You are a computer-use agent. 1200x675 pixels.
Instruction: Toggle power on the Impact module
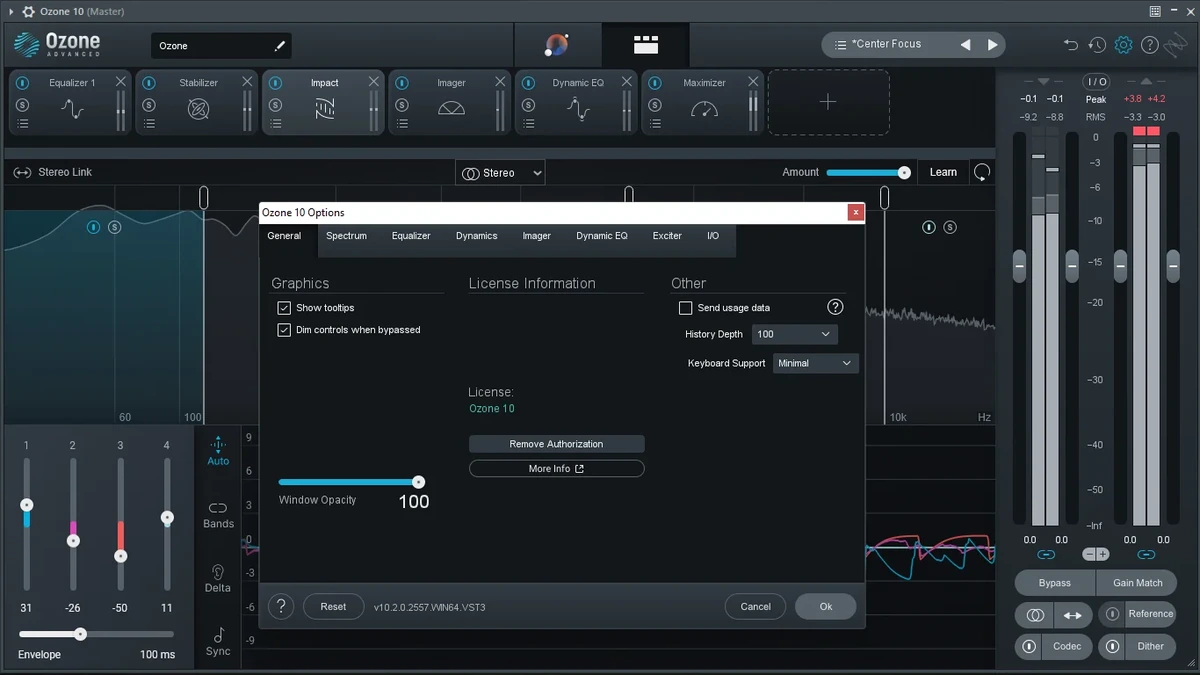275,83
